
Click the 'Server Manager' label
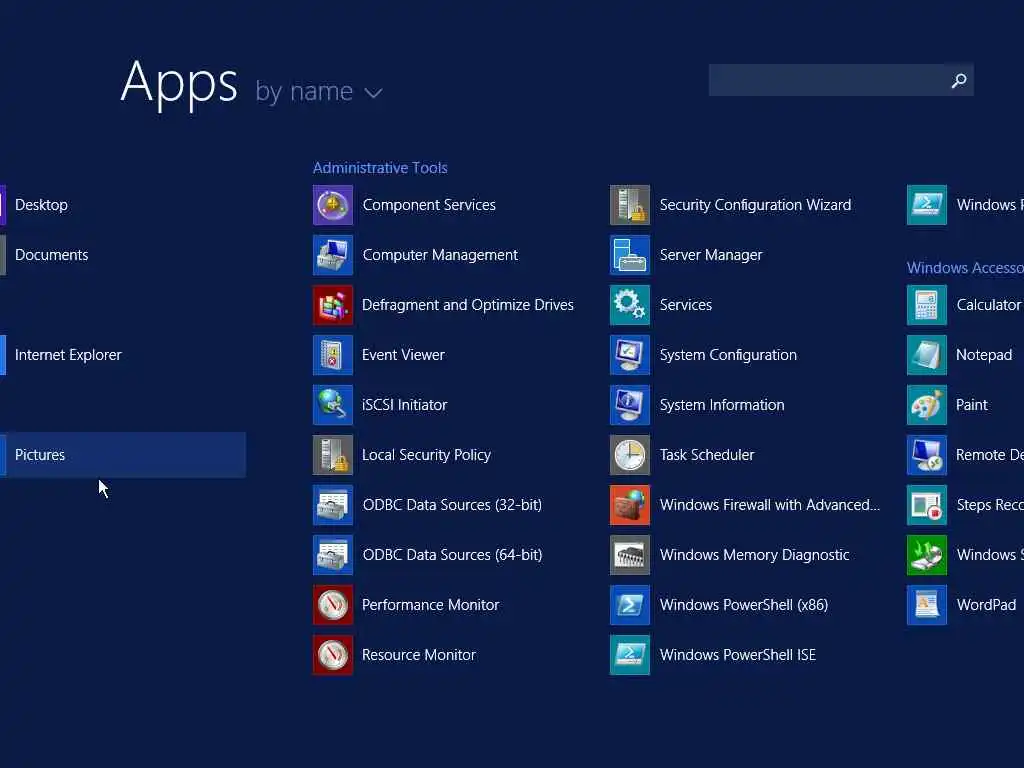click(711, 255)
